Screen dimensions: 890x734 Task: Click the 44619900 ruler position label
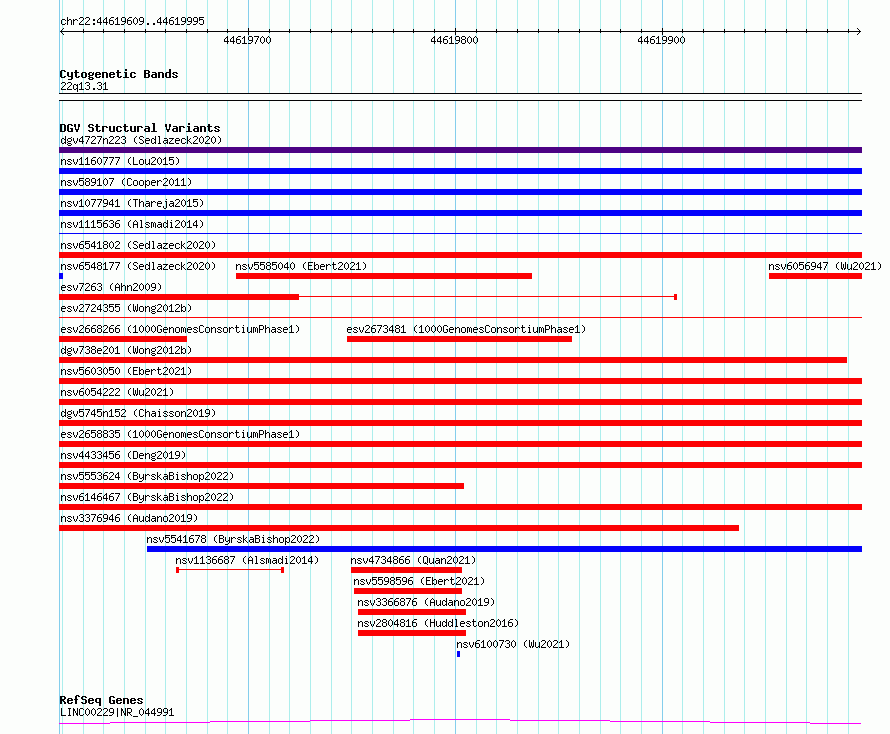point(661,40)
